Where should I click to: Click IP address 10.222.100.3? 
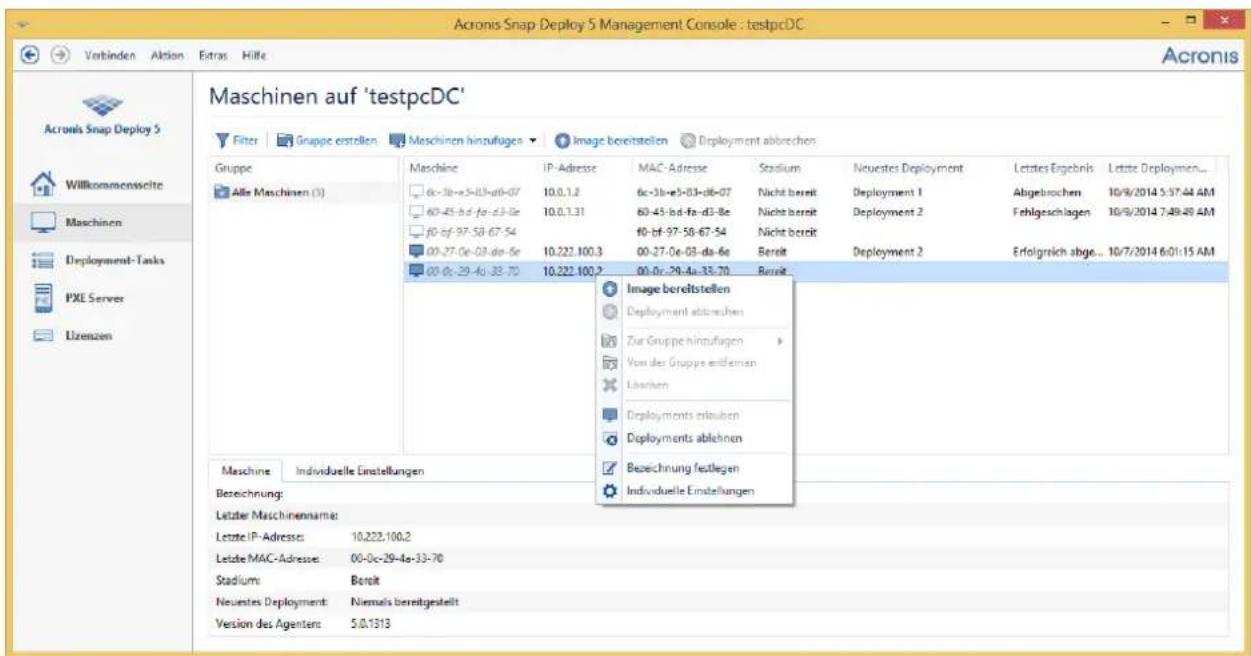(x=572, y=251)
